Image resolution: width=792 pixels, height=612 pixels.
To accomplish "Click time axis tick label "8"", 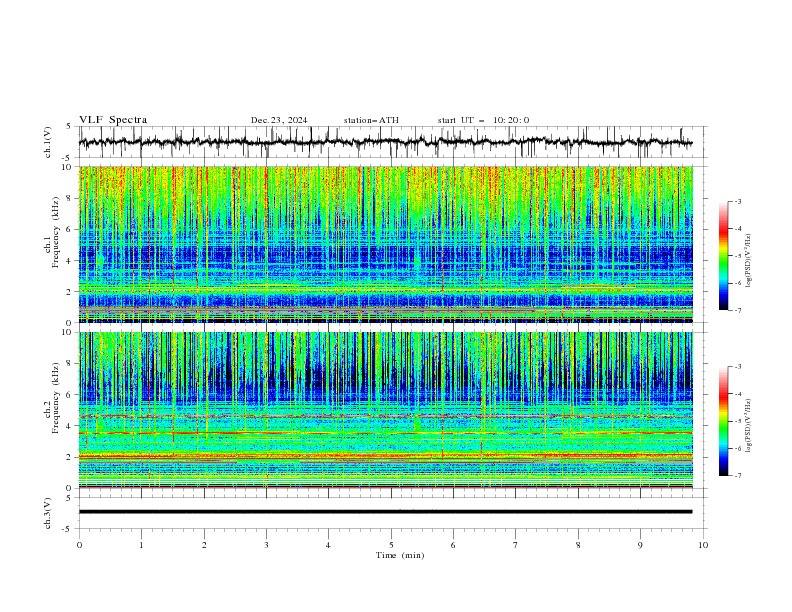I will tap(578, 545).
